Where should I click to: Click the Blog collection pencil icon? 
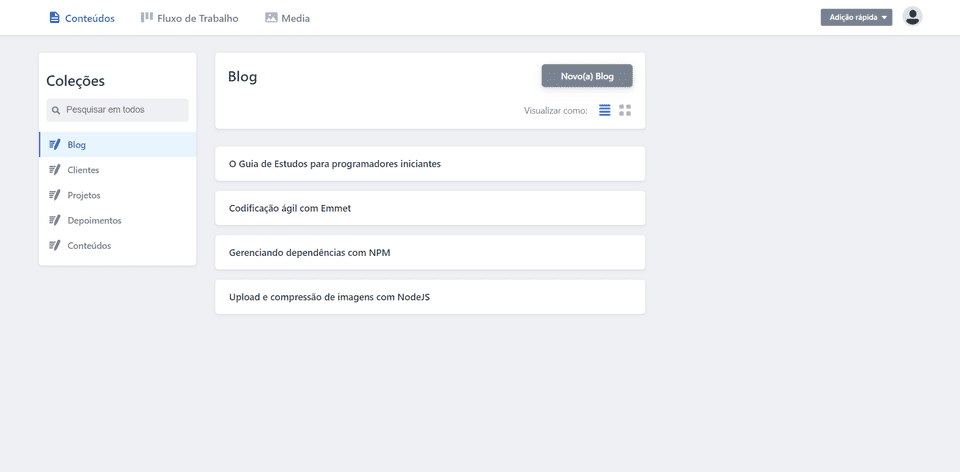pyautogui.click(x=54, y=145)
